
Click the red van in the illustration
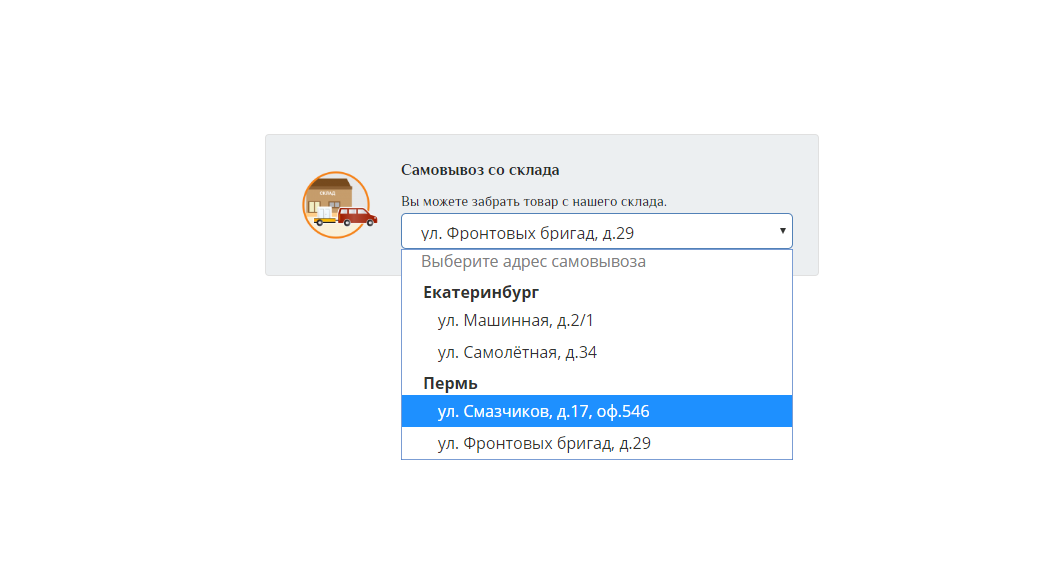pos(357,217)
